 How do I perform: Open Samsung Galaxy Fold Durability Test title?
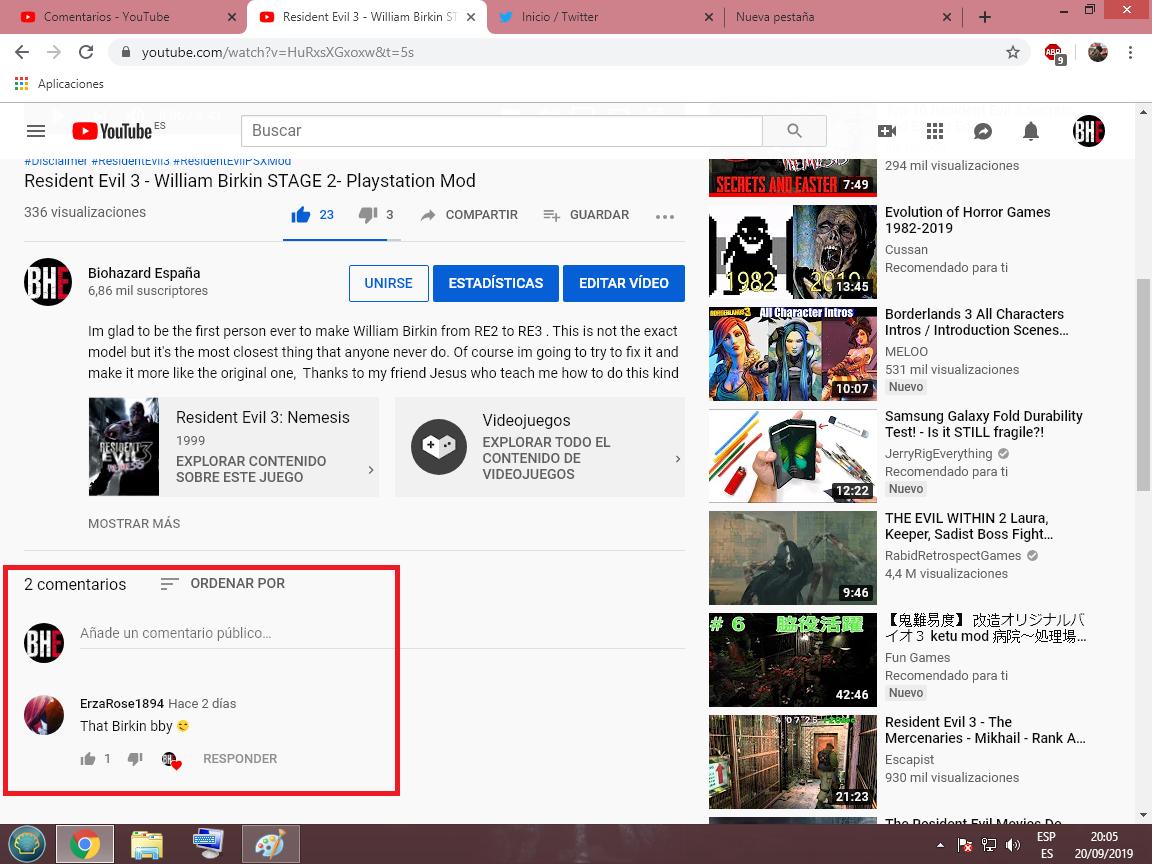(x=983, y=424)
